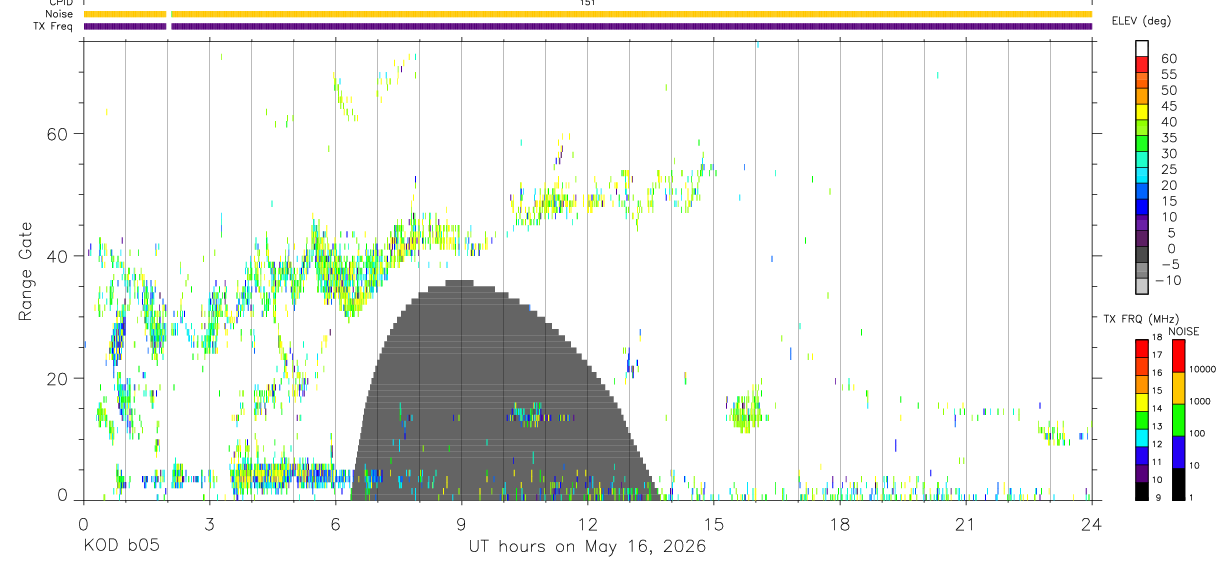
Task: Click NOISE colorbar label '1'
Action: pos(1193,498)
